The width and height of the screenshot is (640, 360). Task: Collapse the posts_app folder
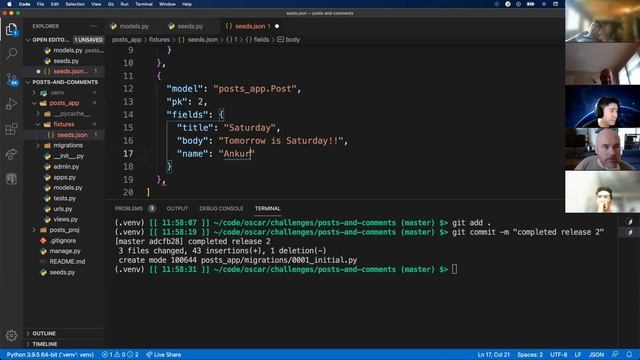[x=64, y=103]
